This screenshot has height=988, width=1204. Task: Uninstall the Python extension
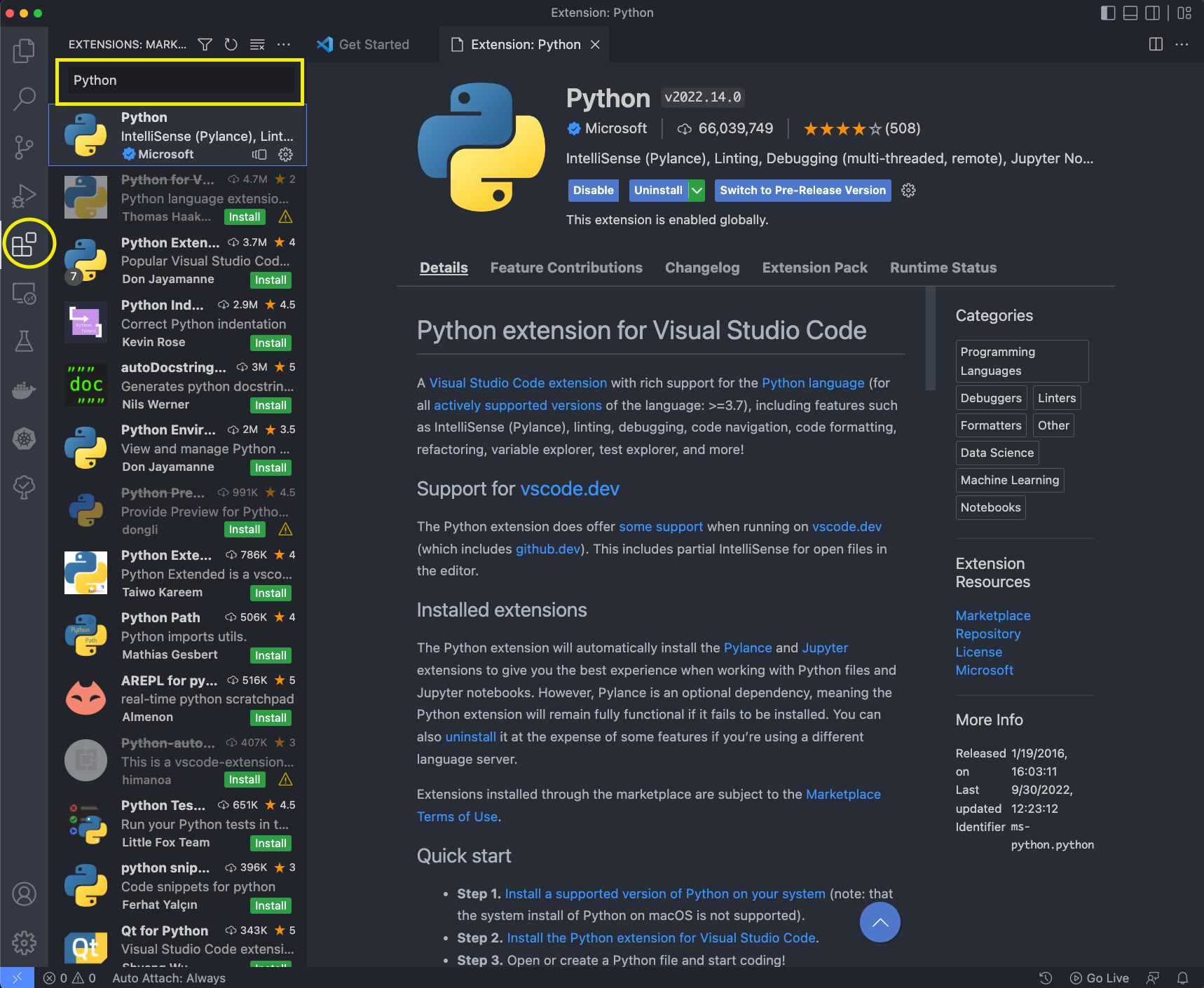click(658, 191)
